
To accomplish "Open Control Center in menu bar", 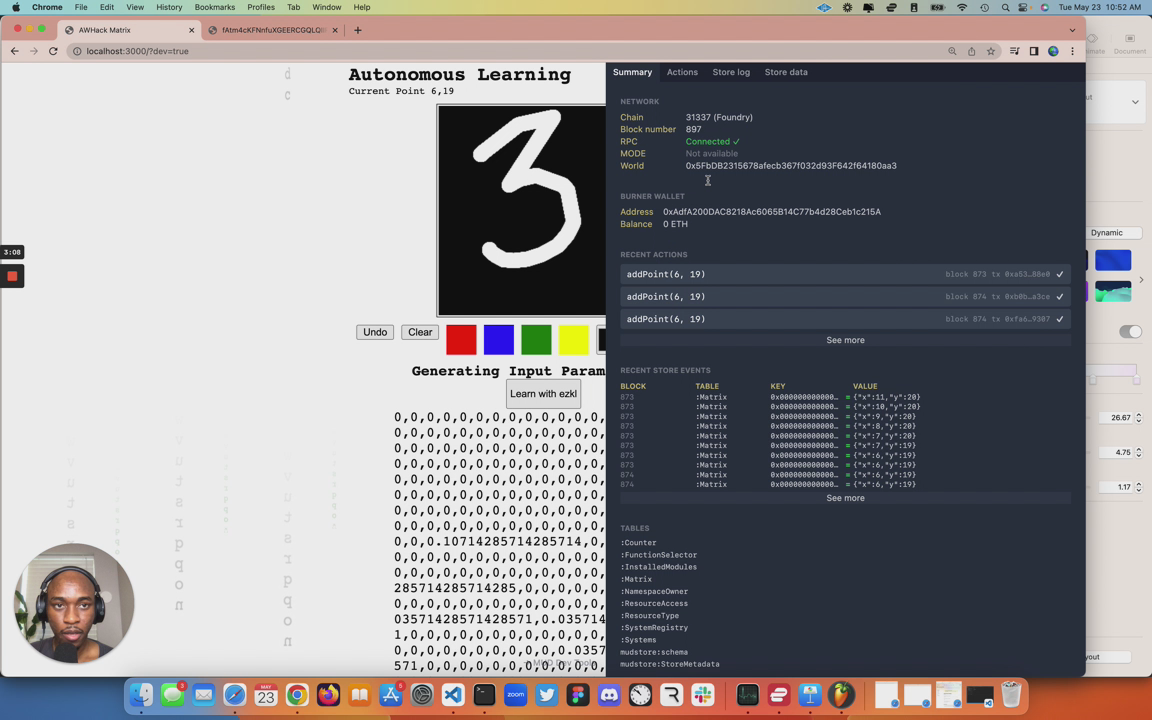I will 1023,7.
